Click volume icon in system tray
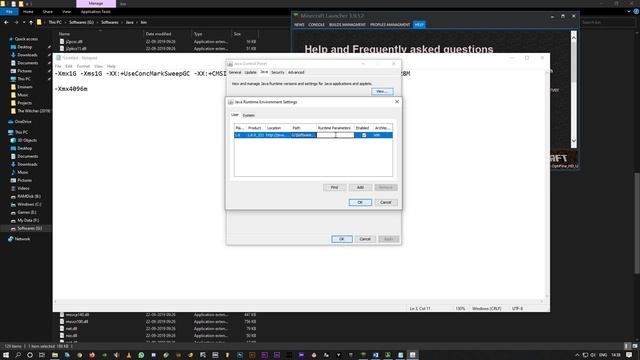640x360 pixels. (593, 355)
